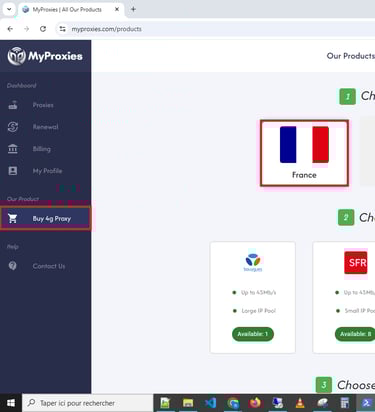Select Buy 4g Proxy menu item
Screen dimensions: 375x412
(x=46, y=219)
